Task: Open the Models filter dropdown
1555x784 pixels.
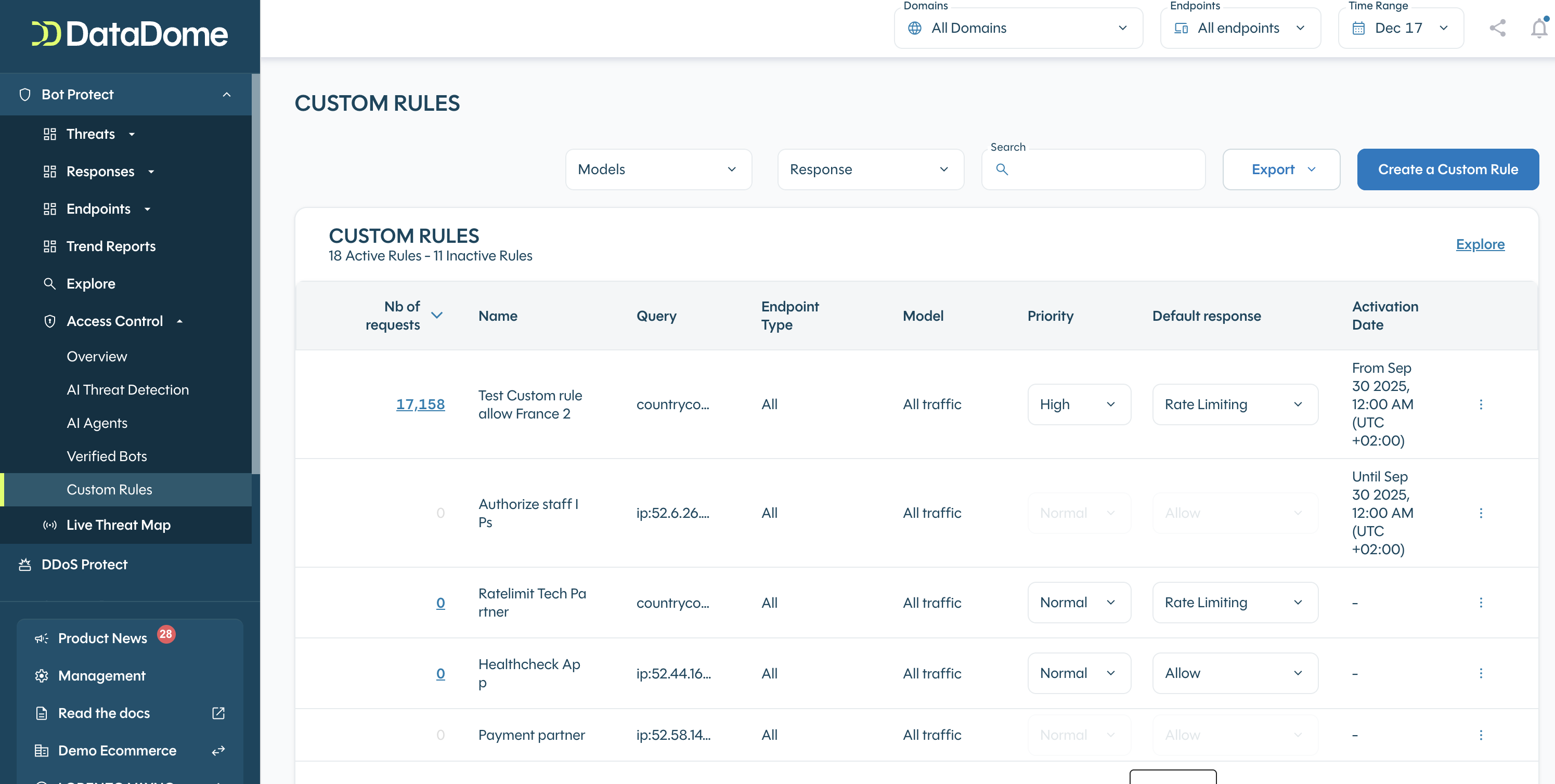Action: click(x=658, y=169)
